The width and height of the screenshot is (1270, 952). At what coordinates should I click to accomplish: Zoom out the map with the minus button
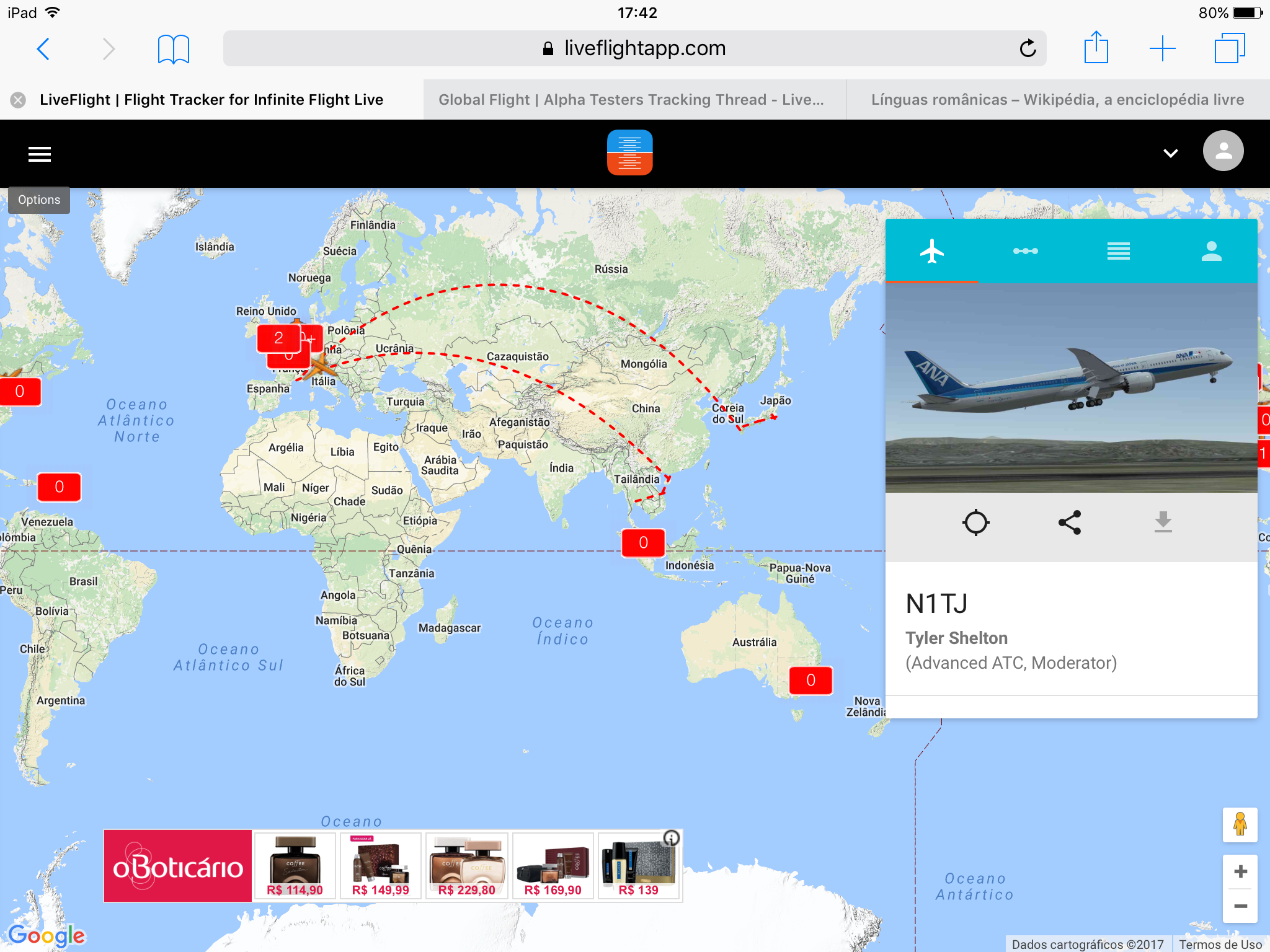[x=1240, y=906]
